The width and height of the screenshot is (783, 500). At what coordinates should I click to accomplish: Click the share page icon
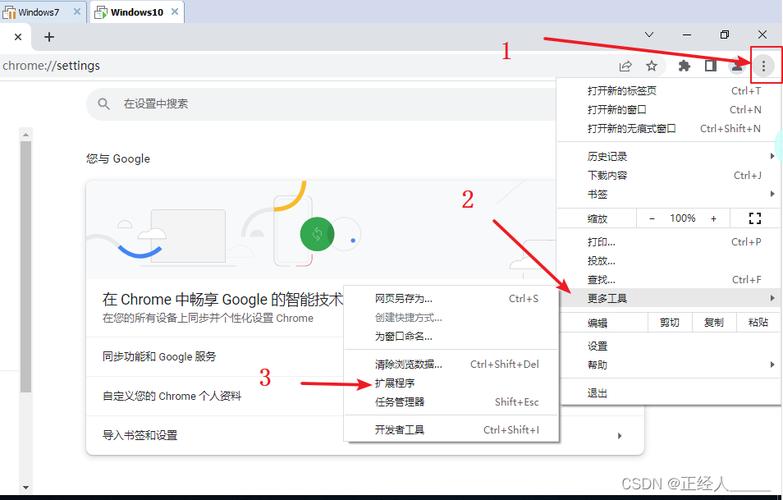coord(625,65)
